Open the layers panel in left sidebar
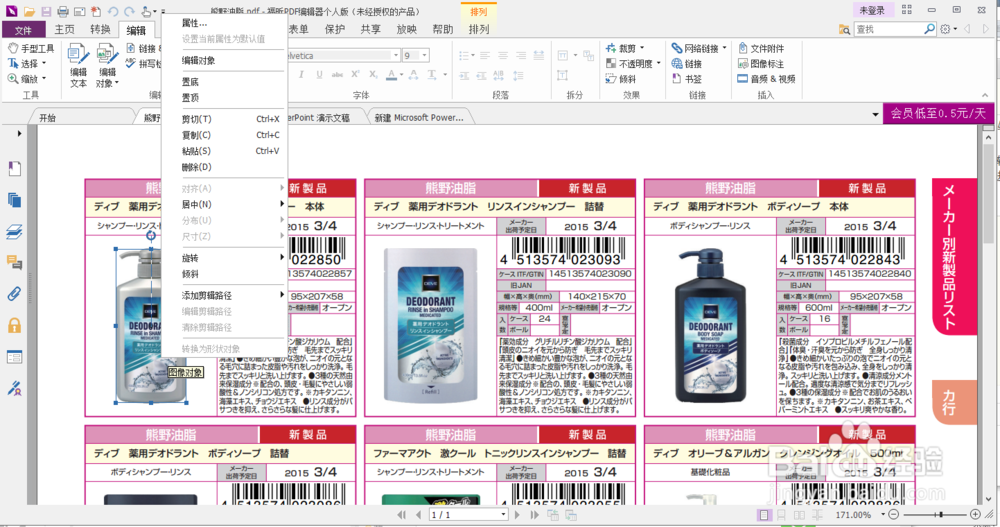The image size is (1000, 527). [14, 232]
